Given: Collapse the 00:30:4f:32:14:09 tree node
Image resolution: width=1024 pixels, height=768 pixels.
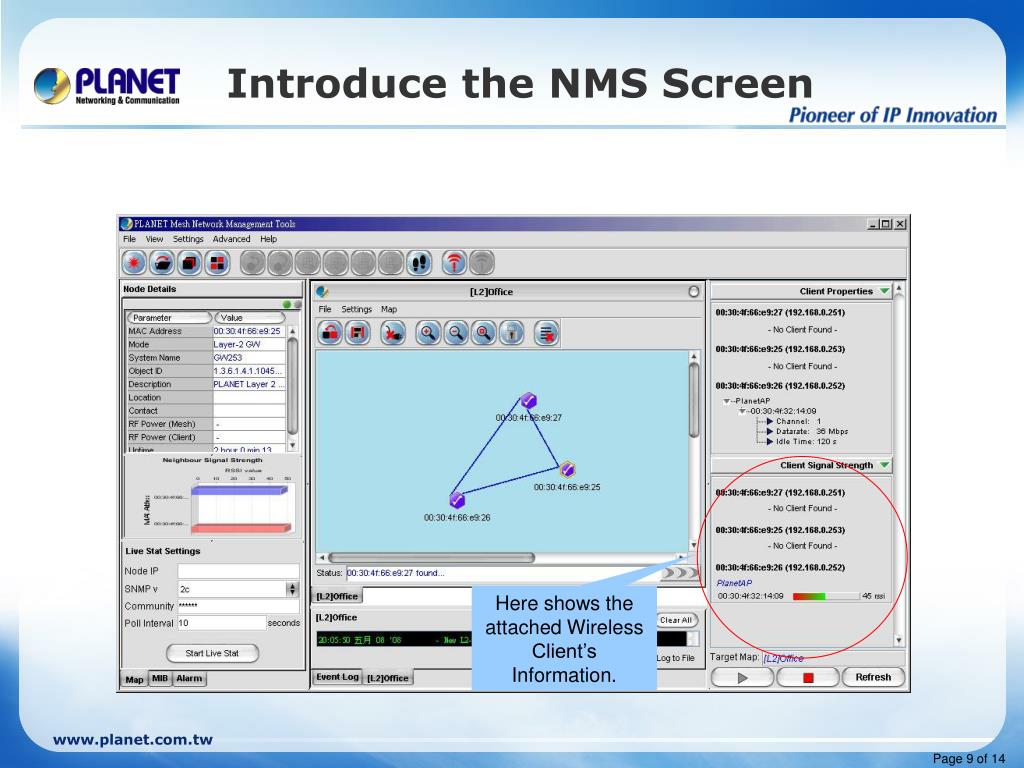Looking at the screenshot, I should pos(742,411).
